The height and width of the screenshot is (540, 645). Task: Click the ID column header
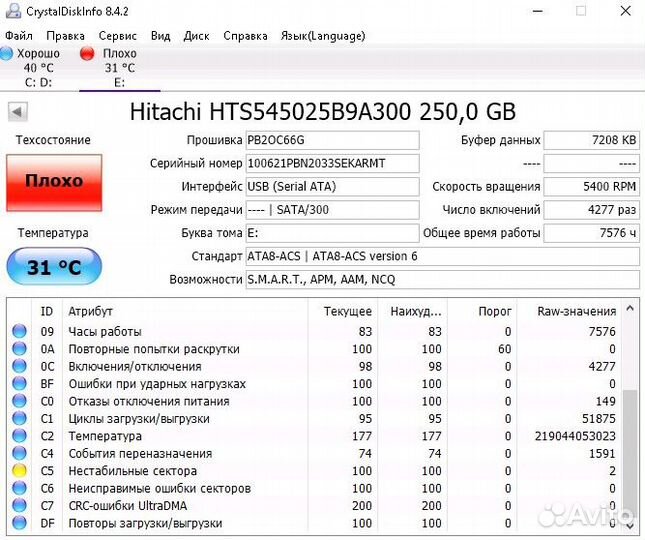47,311
